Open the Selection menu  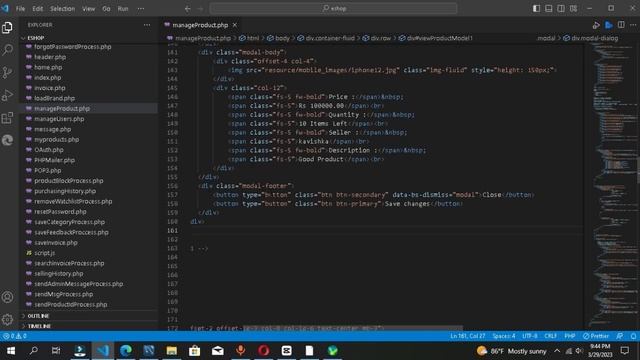[x=62, y=9]
